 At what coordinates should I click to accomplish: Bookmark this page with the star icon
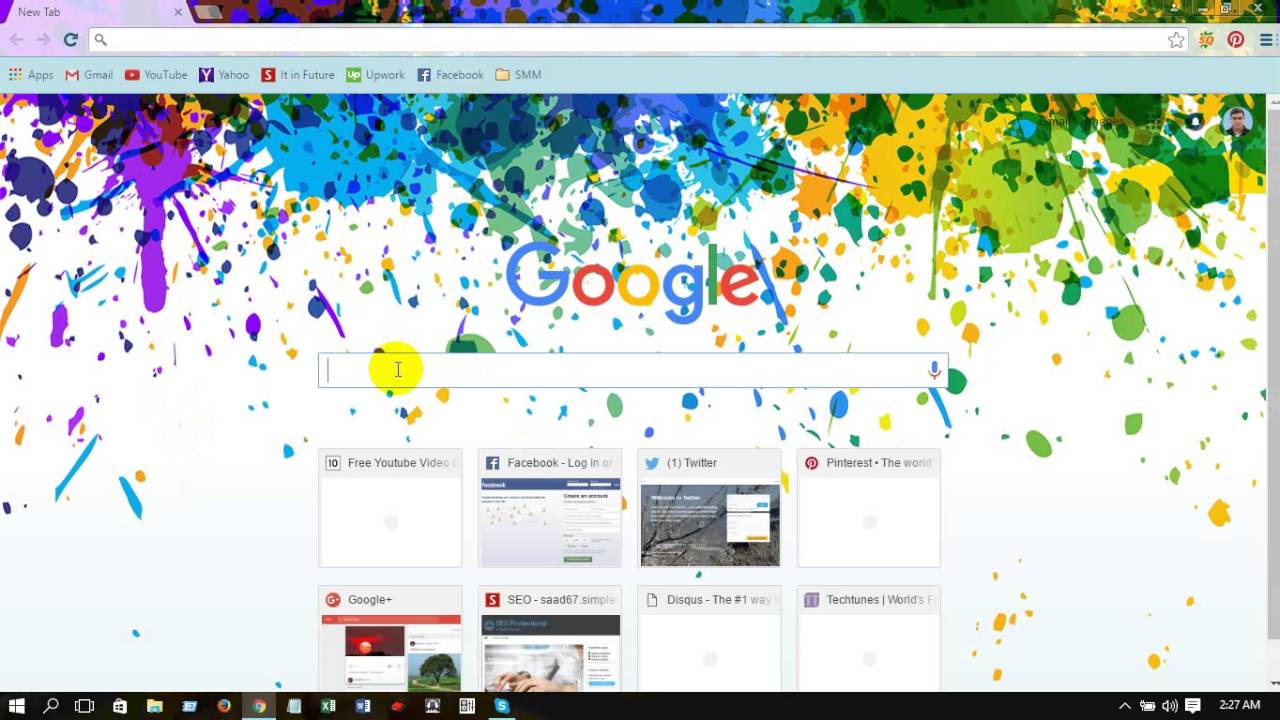1176,40
